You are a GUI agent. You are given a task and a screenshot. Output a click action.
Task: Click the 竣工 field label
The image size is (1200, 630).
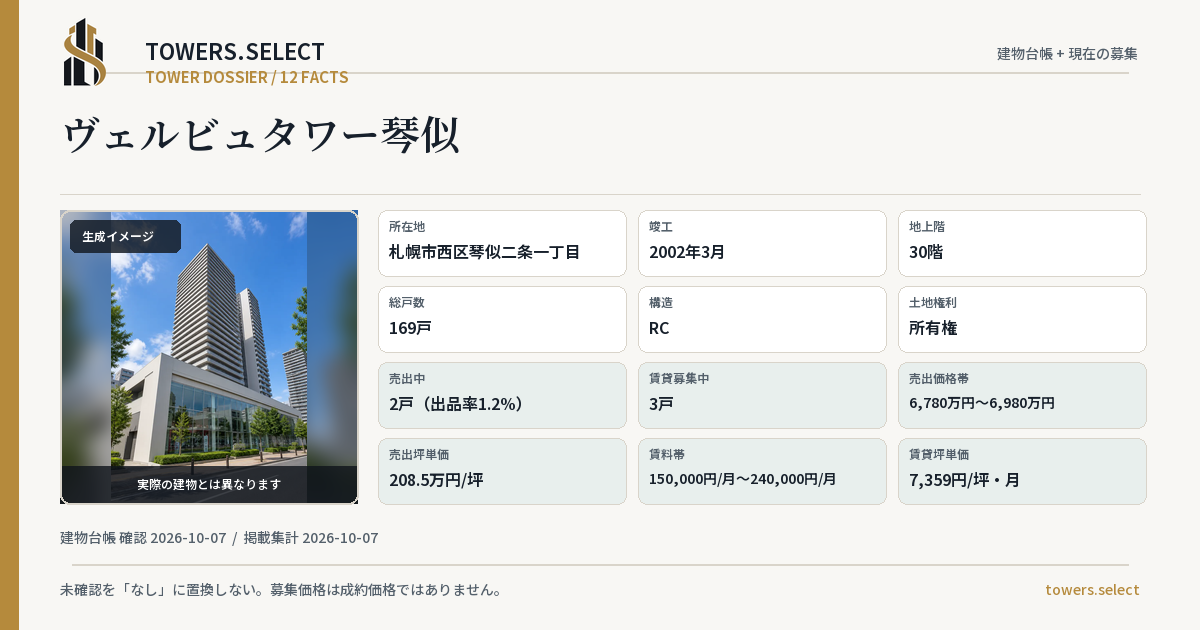661,227
